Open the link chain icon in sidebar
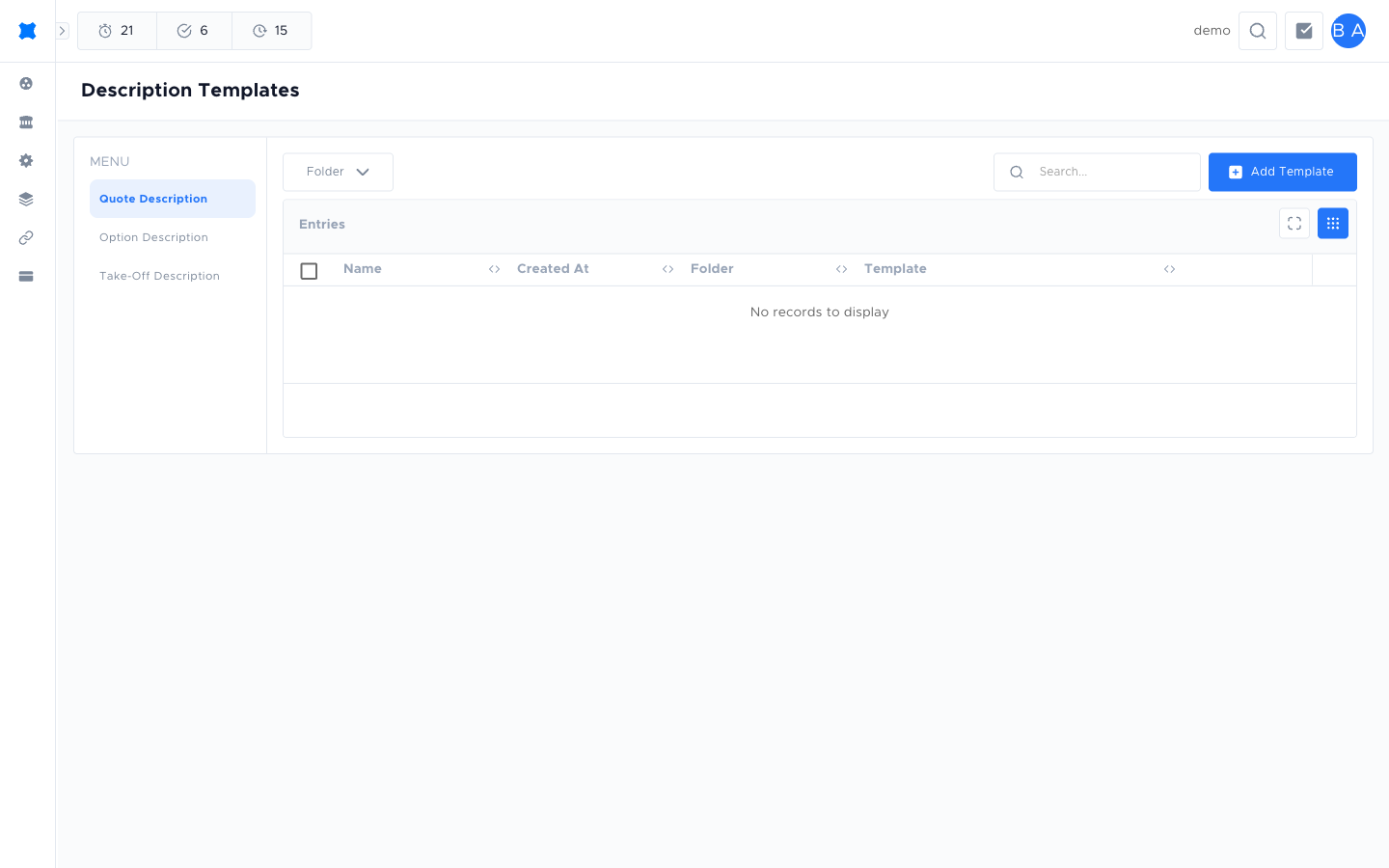Screen dimensions: 1389x868 [26, 238]
